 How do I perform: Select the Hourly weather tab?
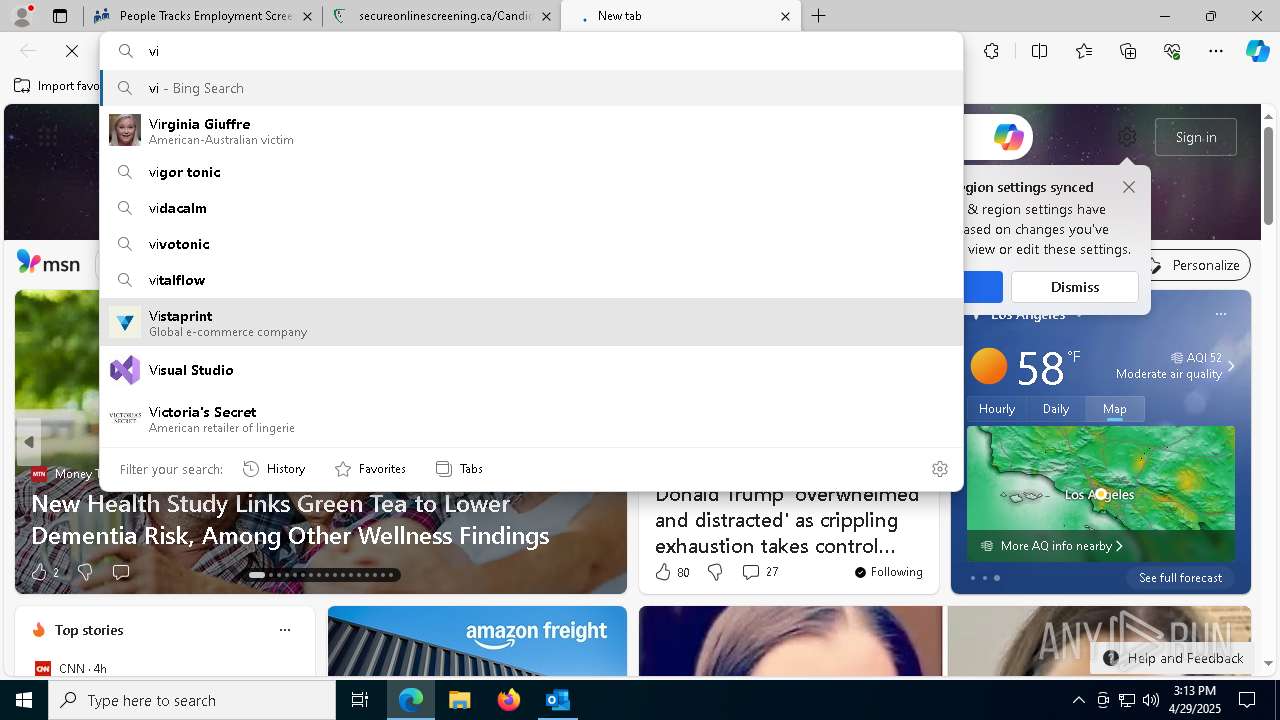coord(997,409)
